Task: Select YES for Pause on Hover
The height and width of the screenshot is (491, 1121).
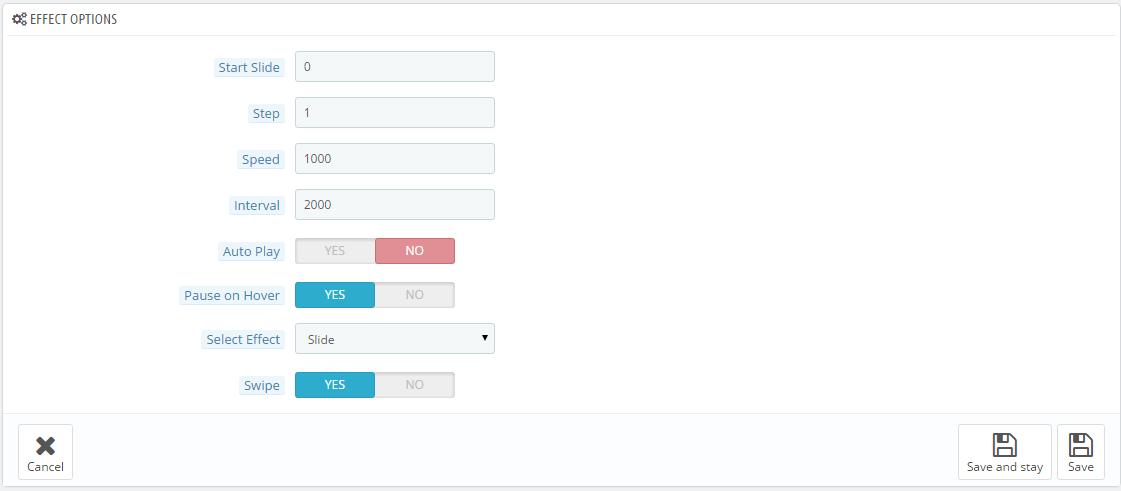Action: (335, 295)
